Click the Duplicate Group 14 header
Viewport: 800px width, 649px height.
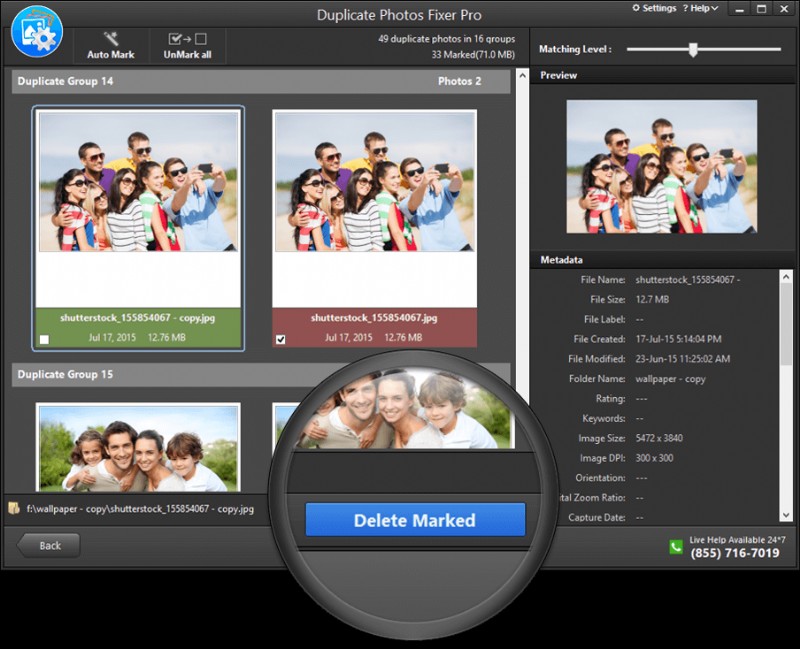coord(261,81)
